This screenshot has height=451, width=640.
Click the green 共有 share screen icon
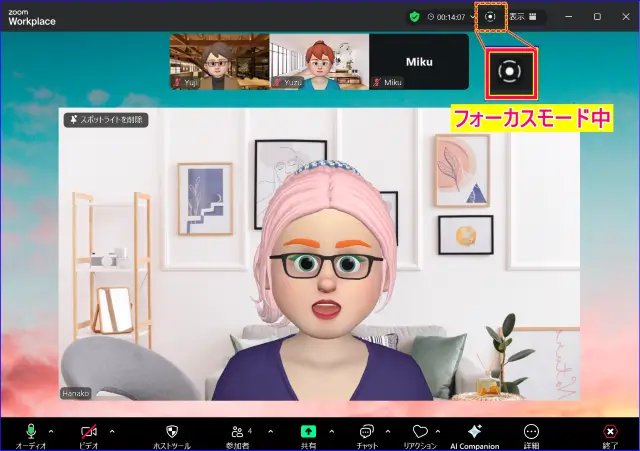(308, 431)
